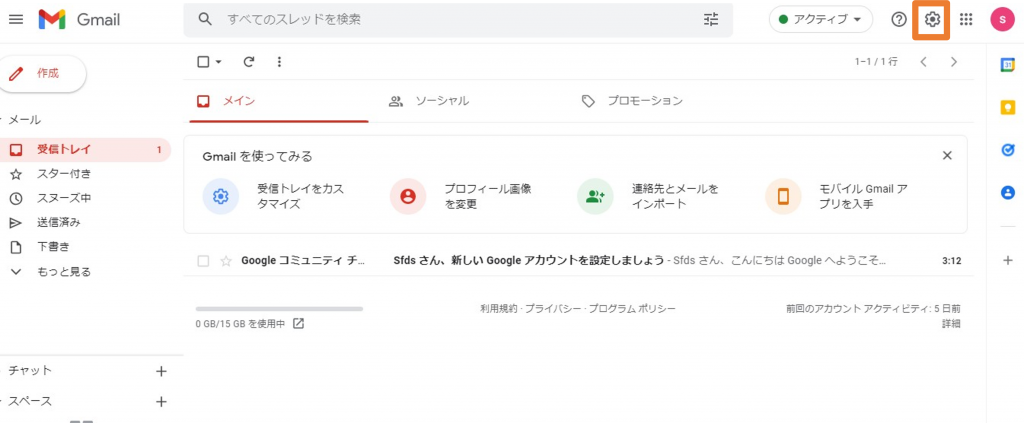The image size is (1024, 423).
Task: Open the Google apps grid
Action: [966, 20]
